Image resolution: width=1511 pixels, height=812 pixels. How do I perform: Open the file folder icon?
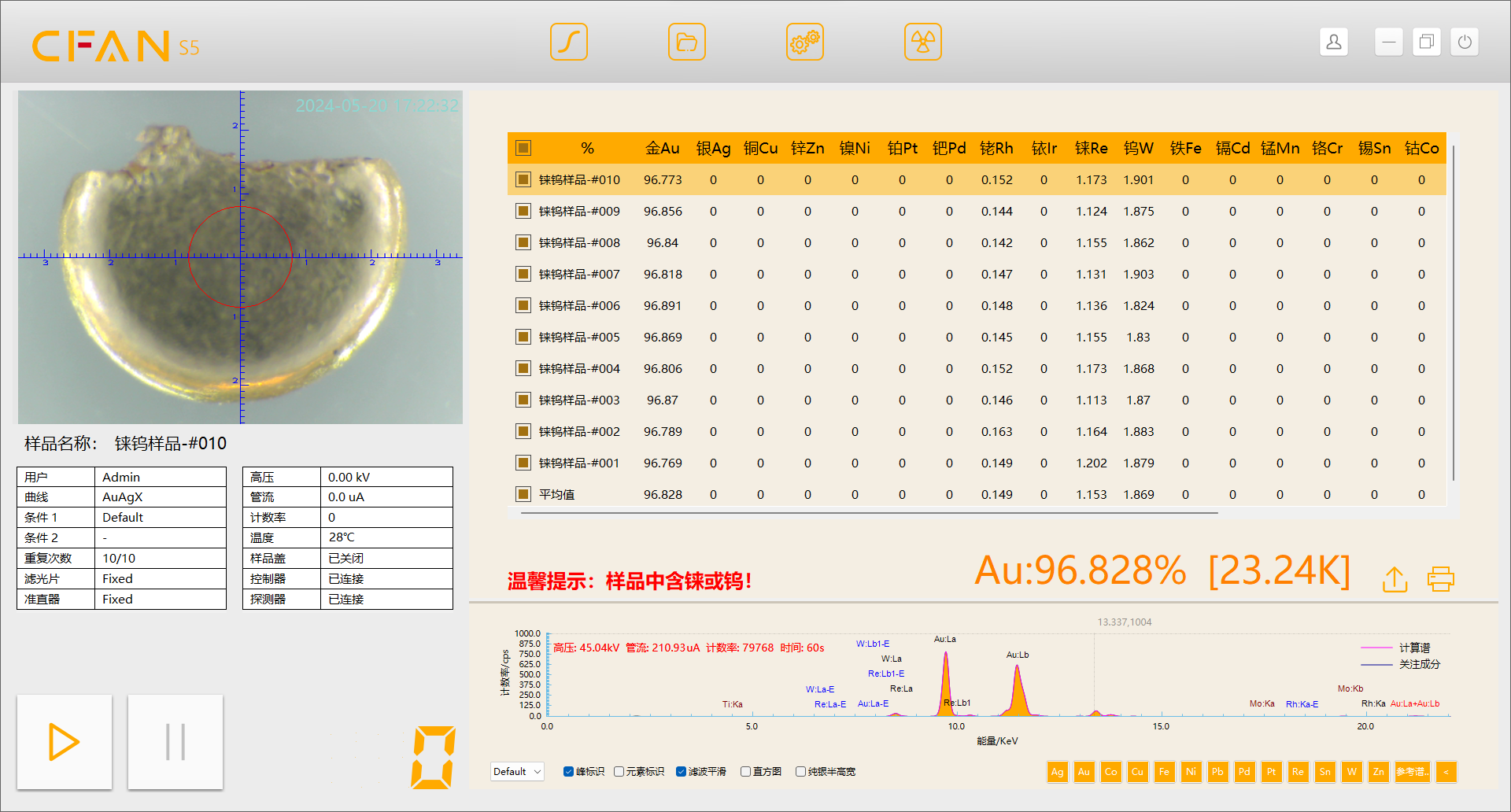pos(686,42)
